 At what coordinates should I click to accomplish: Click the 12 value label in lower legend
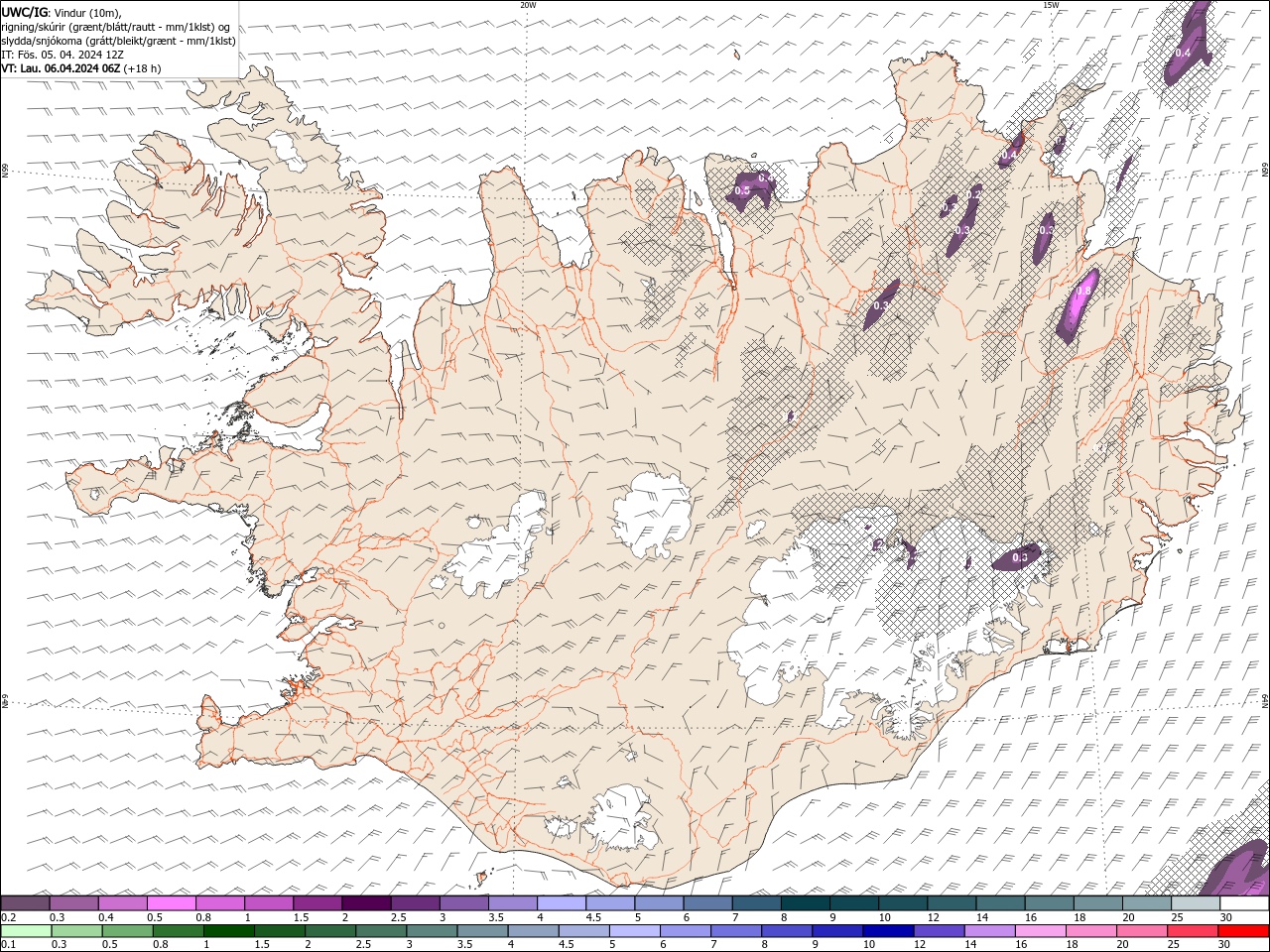click(920, 944)
